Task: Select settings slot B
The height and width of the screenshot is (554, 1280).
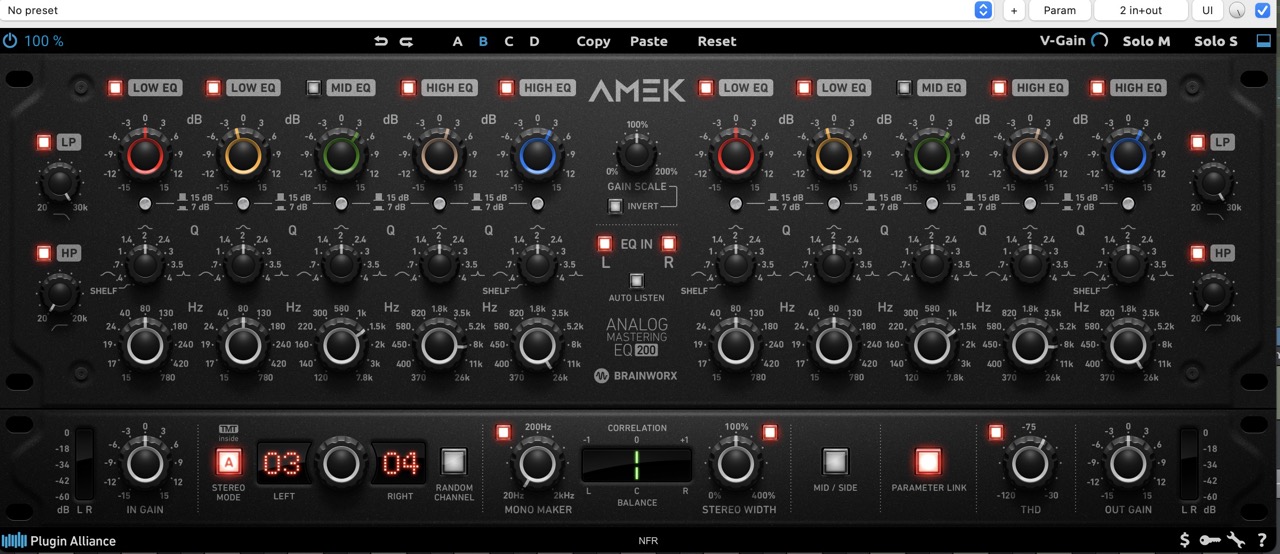Action: (484, 41)
